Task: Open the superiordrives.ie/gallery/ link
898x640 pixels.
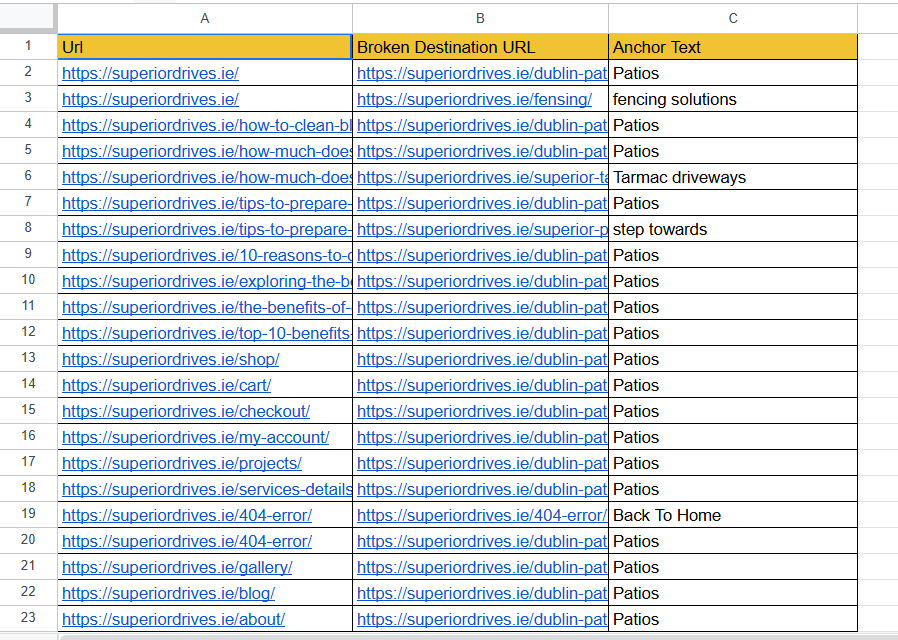Action: click(177, 567)
